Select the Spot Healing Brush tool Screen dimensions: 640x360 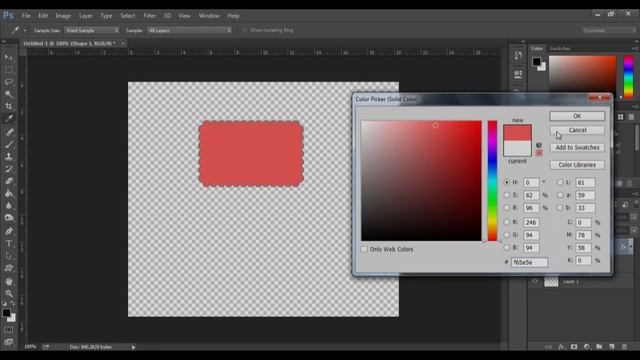pyautogui.click(x=9, y=132)
